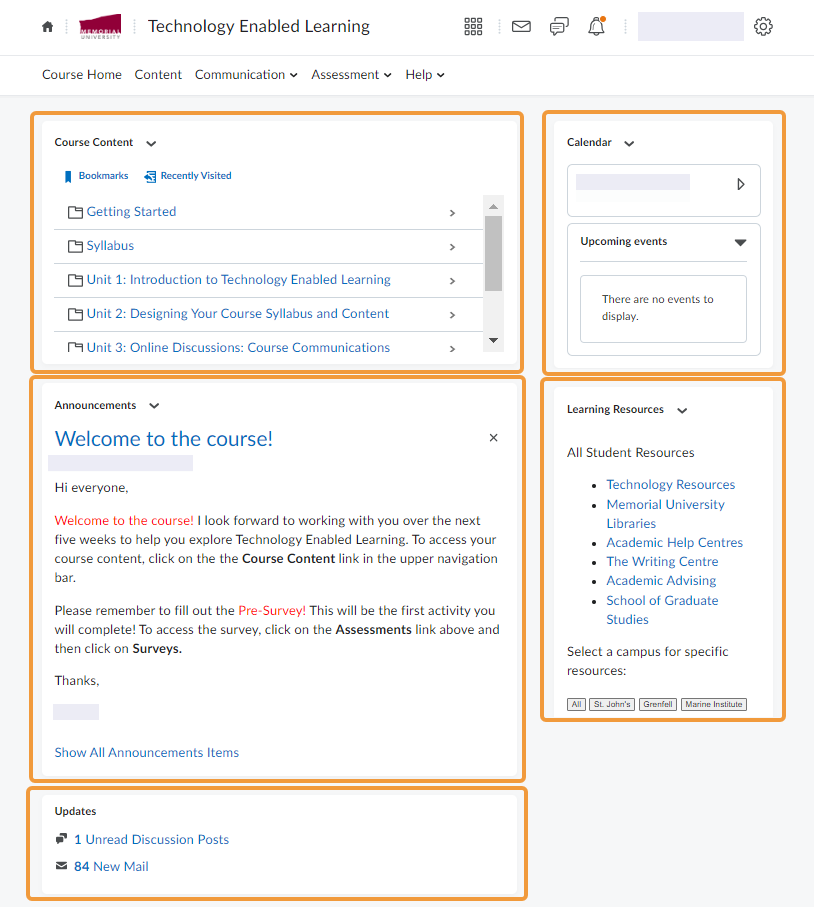Select the Grenfell campus button
This screenshot has width=814, height=907.
658,705
